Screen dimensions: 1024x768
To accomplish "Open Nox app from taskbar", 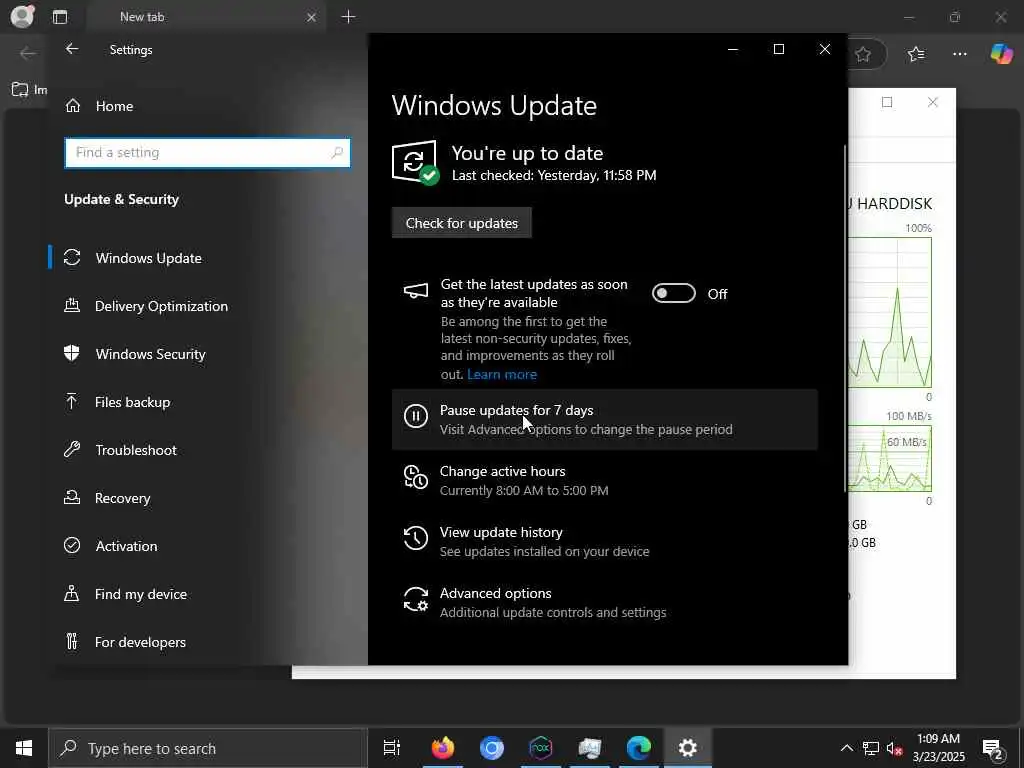I will coord(540,748).
